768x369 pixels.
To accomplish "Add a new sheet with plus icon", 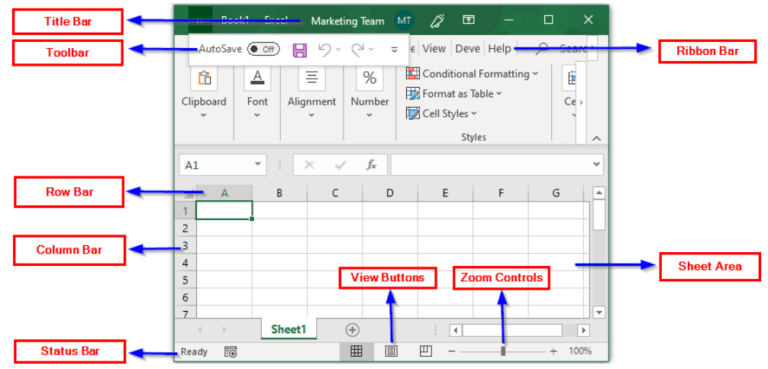I will pyautogui.click(x=352, y=330).
